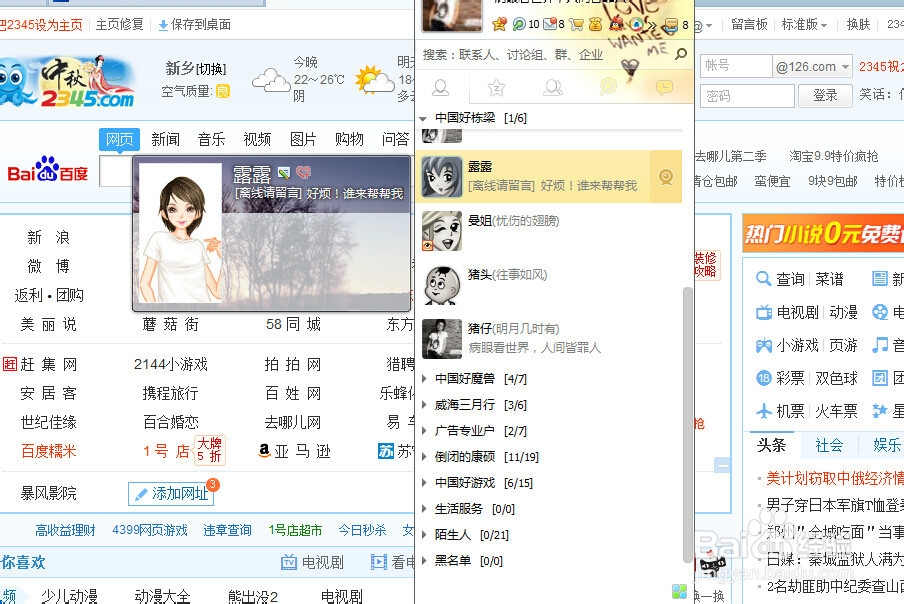Click the magnifier icon in QQ search
The width and height of the screenshot is (904, 604).
(x=681, y=54)
